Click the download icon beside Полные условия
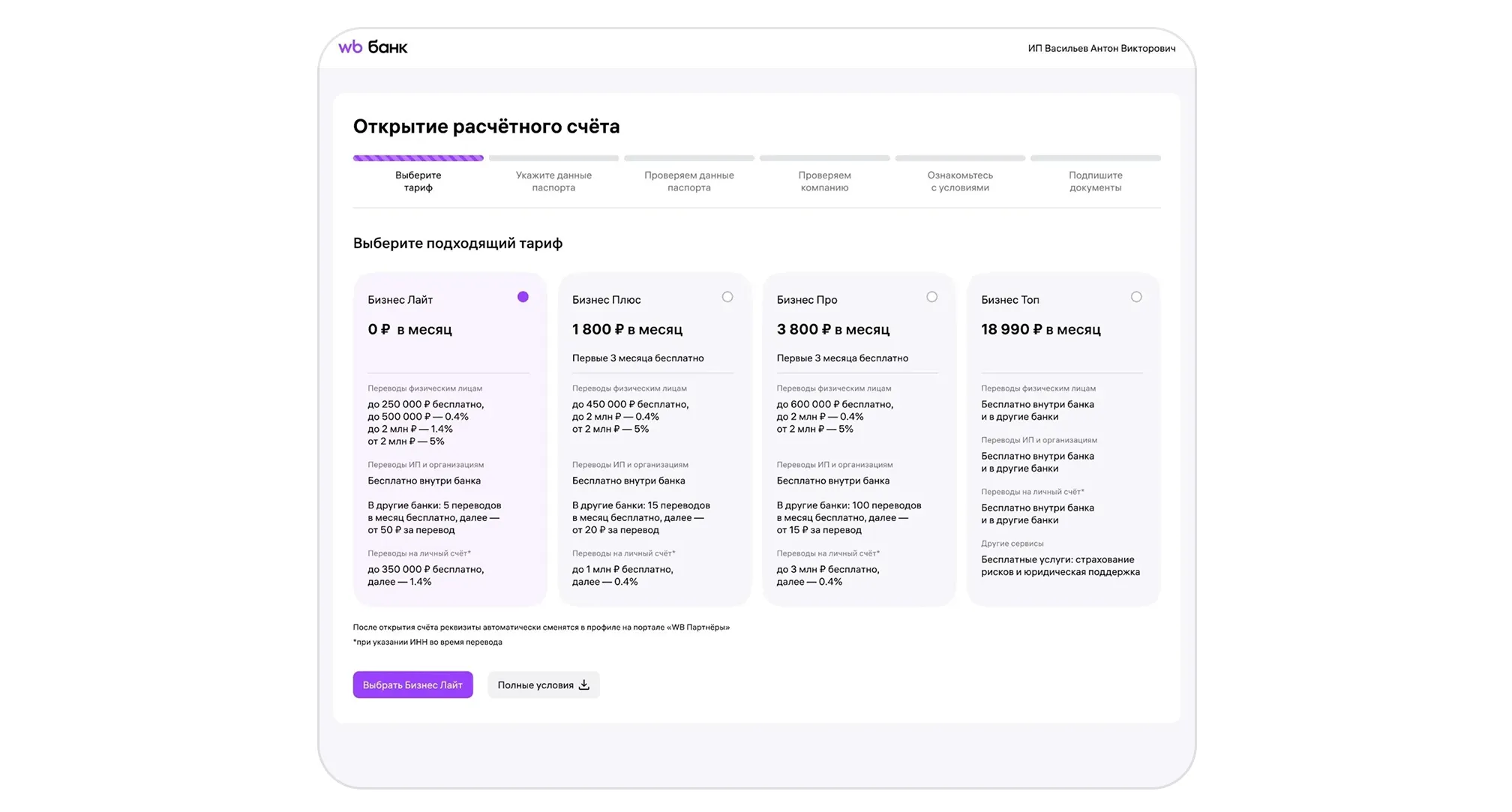The image size is (1512, 812). tap(584, 685)
